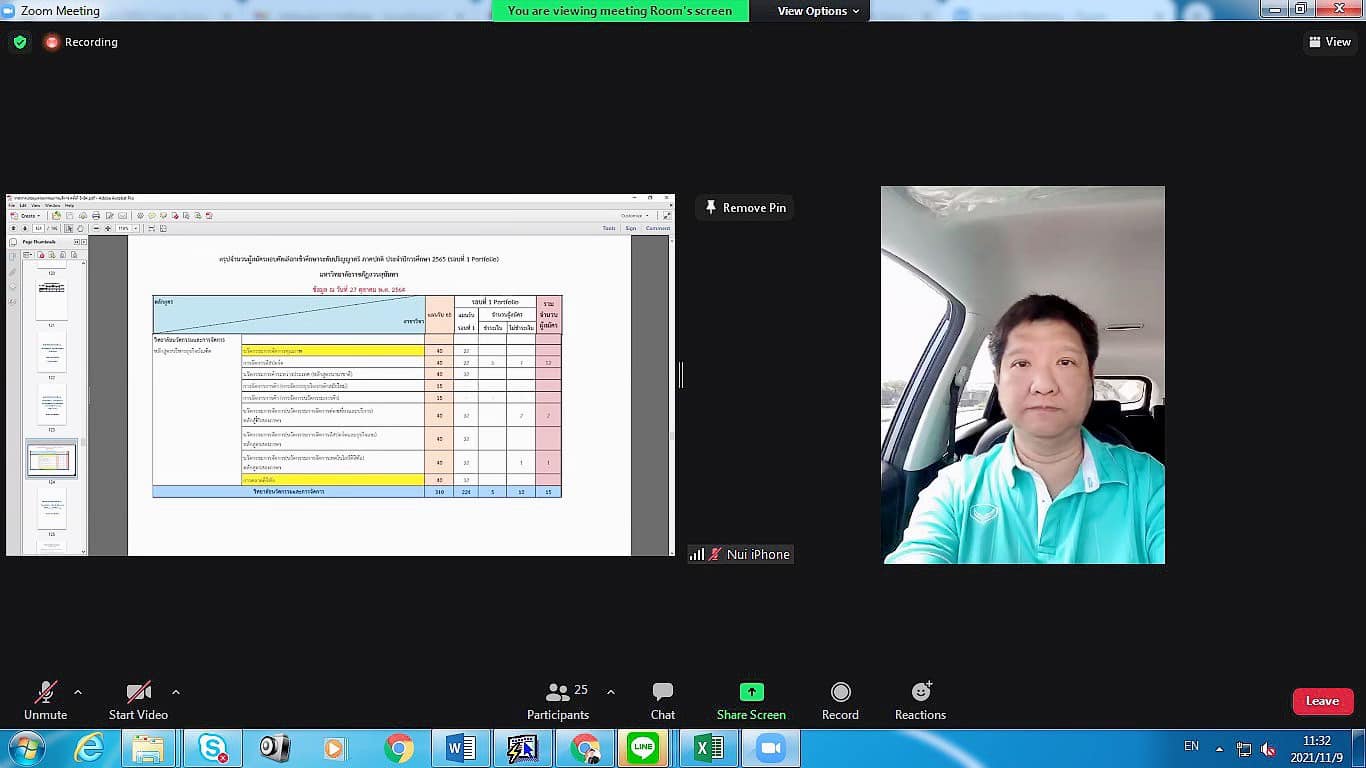Click the Record icon

840,692
